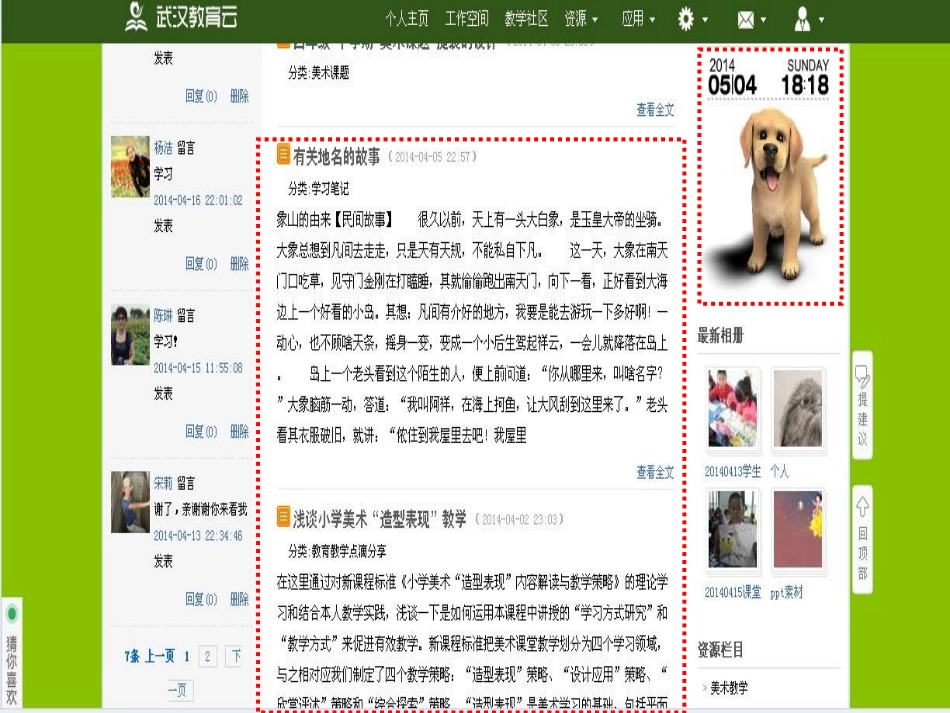
Task: Click the orange document icon beside 有关地名的故事
Action: pos(283,154)
